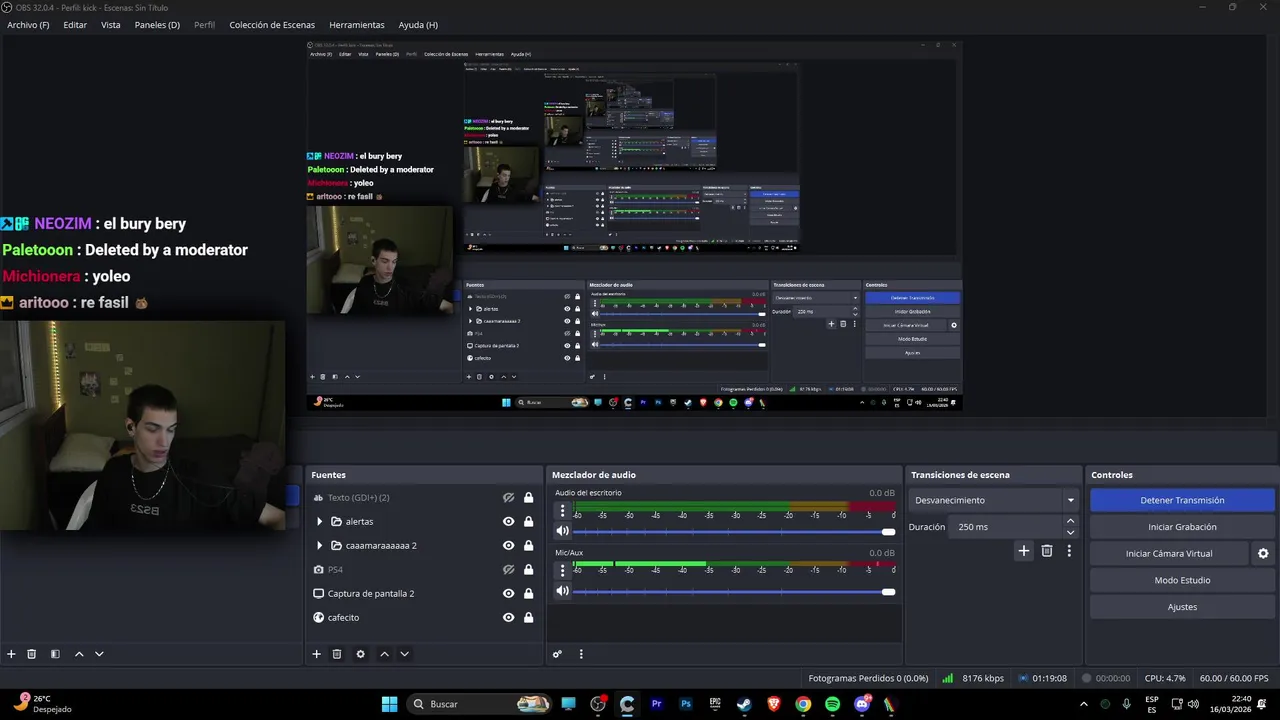Increase transition duration with up arrow
1280x720 pixels.
click(x=1070, y=521)
